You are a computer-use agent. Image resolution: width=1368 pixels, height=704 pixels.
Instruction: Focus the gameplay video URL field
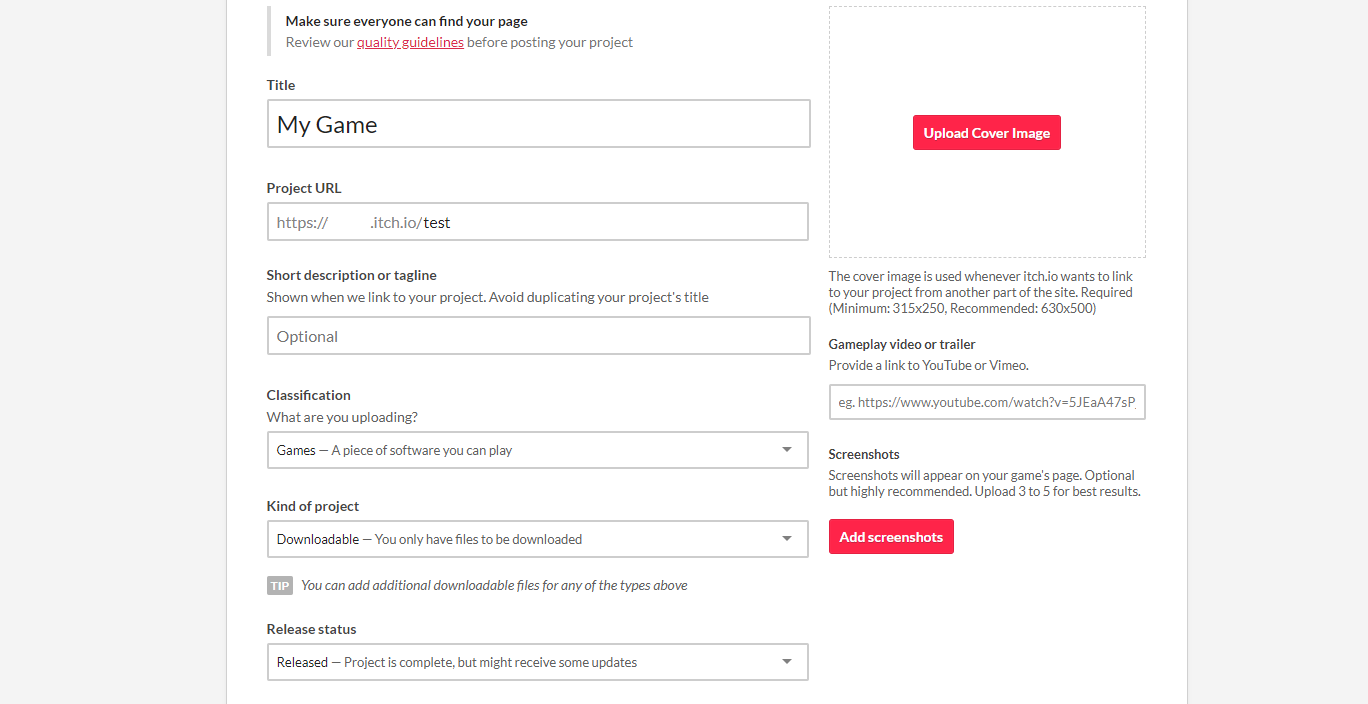tap(986, 402)
